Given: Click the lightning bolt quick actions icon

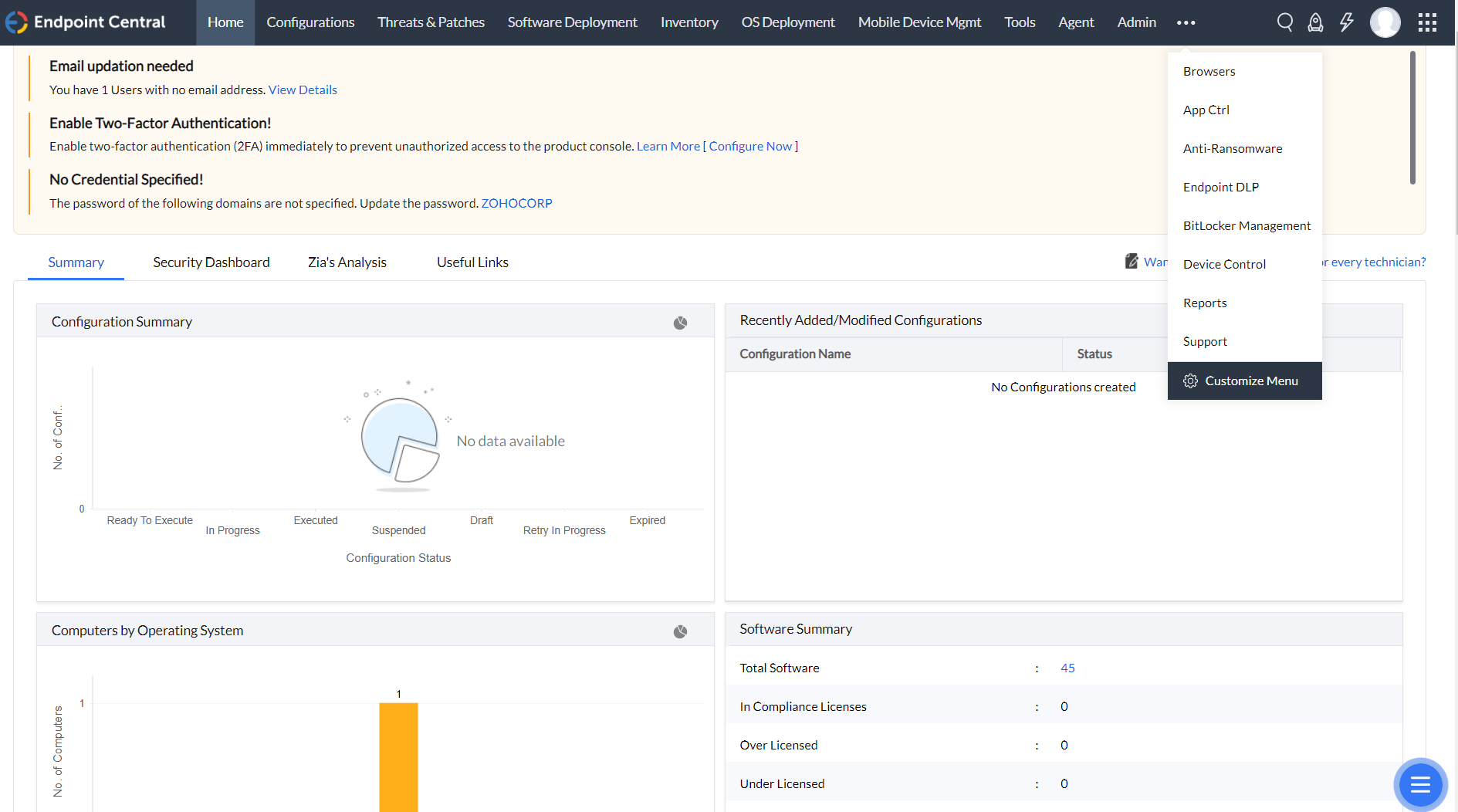Looking at the screenshot, I should point(1346,22).
